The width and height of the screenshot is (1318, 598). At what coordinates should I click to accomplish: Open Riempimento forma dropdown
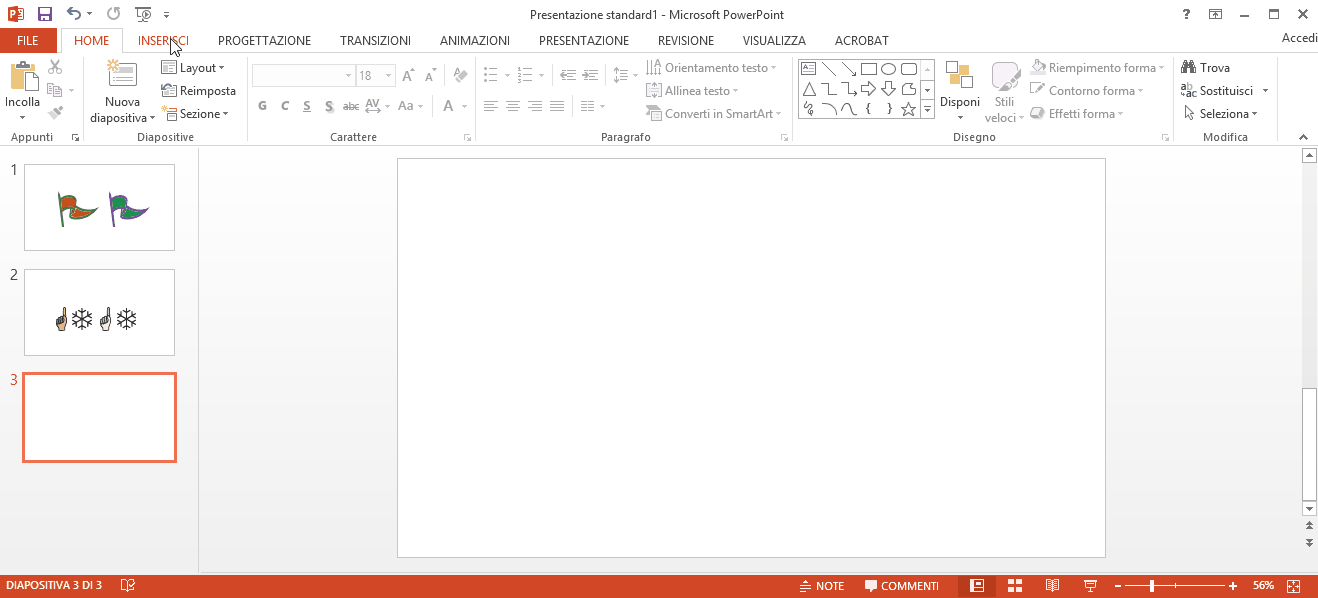pos(1098,68)
